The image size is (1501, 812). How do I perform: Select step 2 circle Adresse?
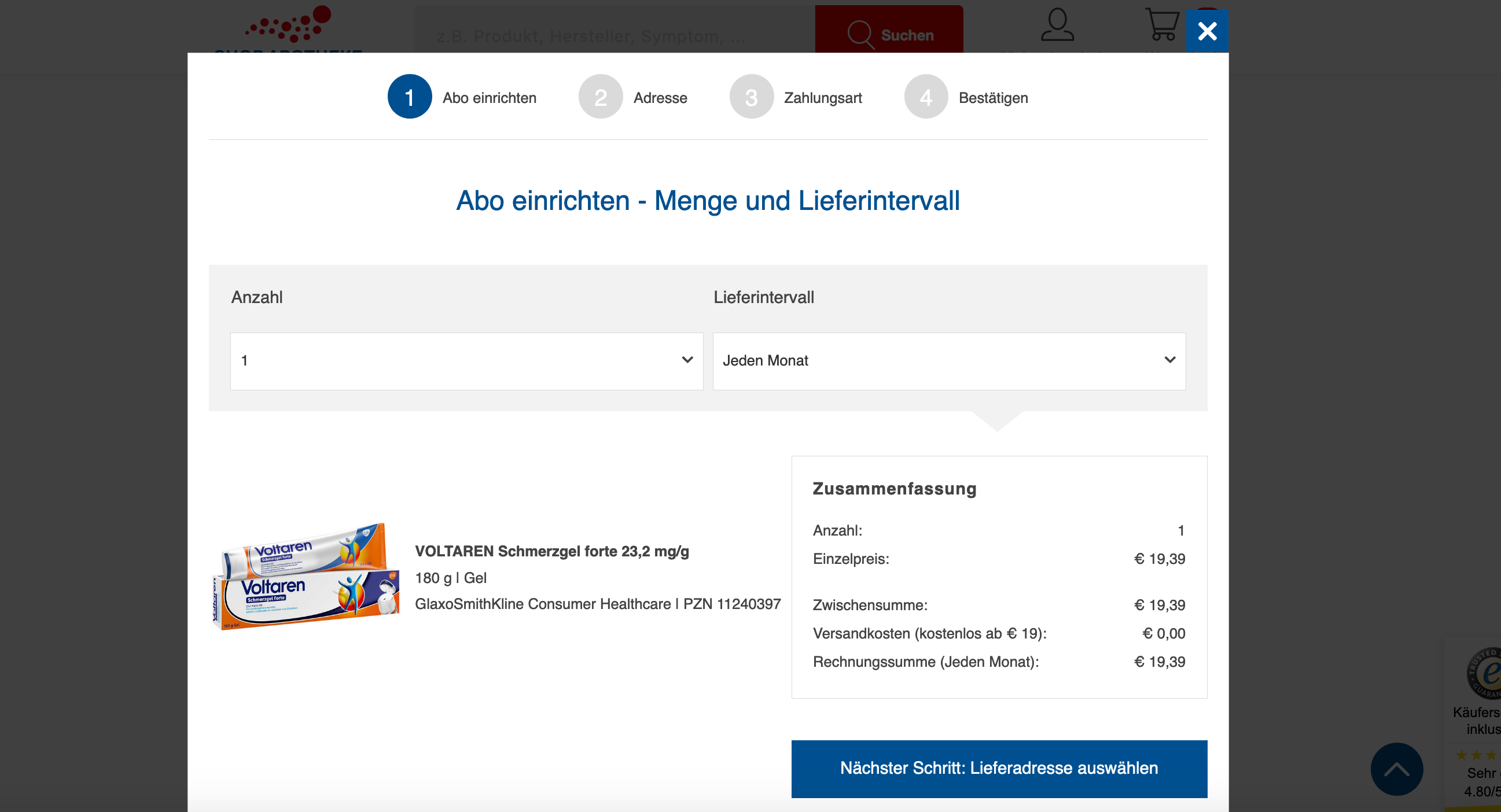click(x=600, y=97)
